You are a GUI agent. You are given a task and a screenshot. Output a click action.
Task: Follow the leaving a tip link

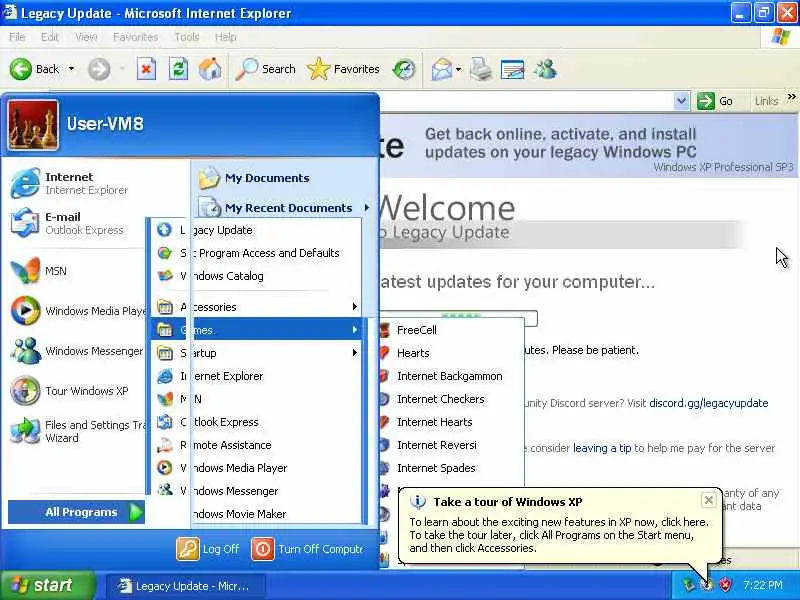602,448
